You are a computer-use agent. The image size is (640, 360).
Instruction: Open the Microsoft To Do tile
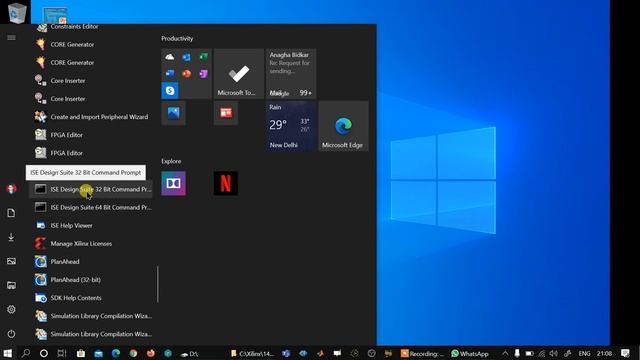[239, 74]
